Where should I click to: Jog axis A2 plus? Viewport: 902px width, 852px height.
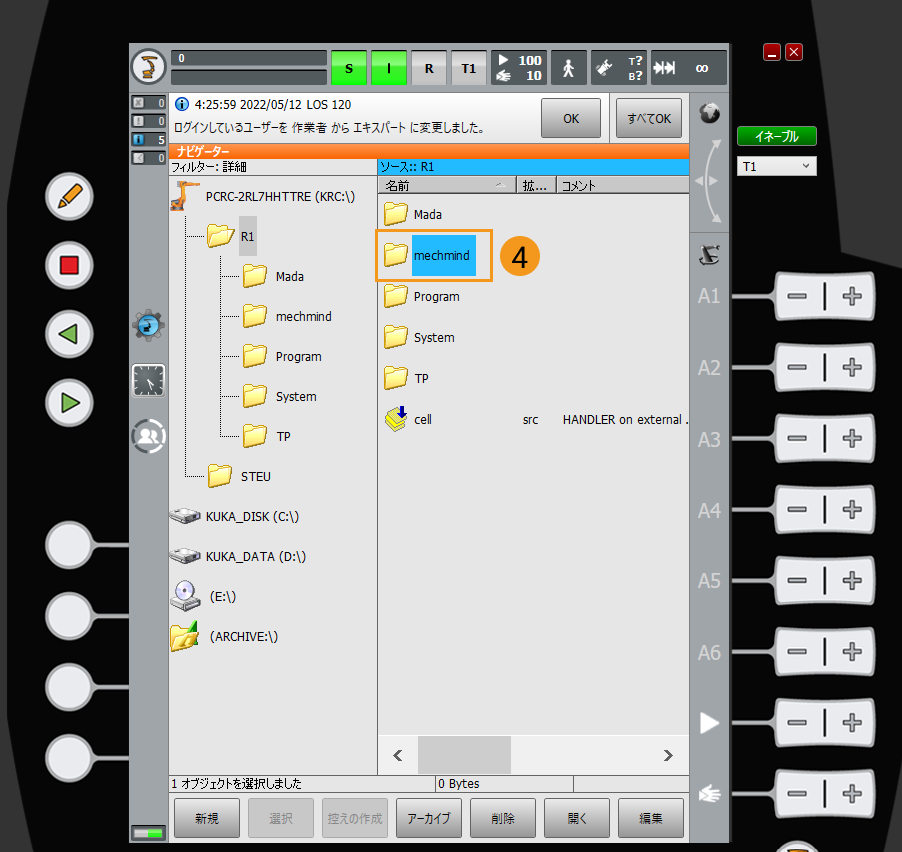tap(851, 367)
